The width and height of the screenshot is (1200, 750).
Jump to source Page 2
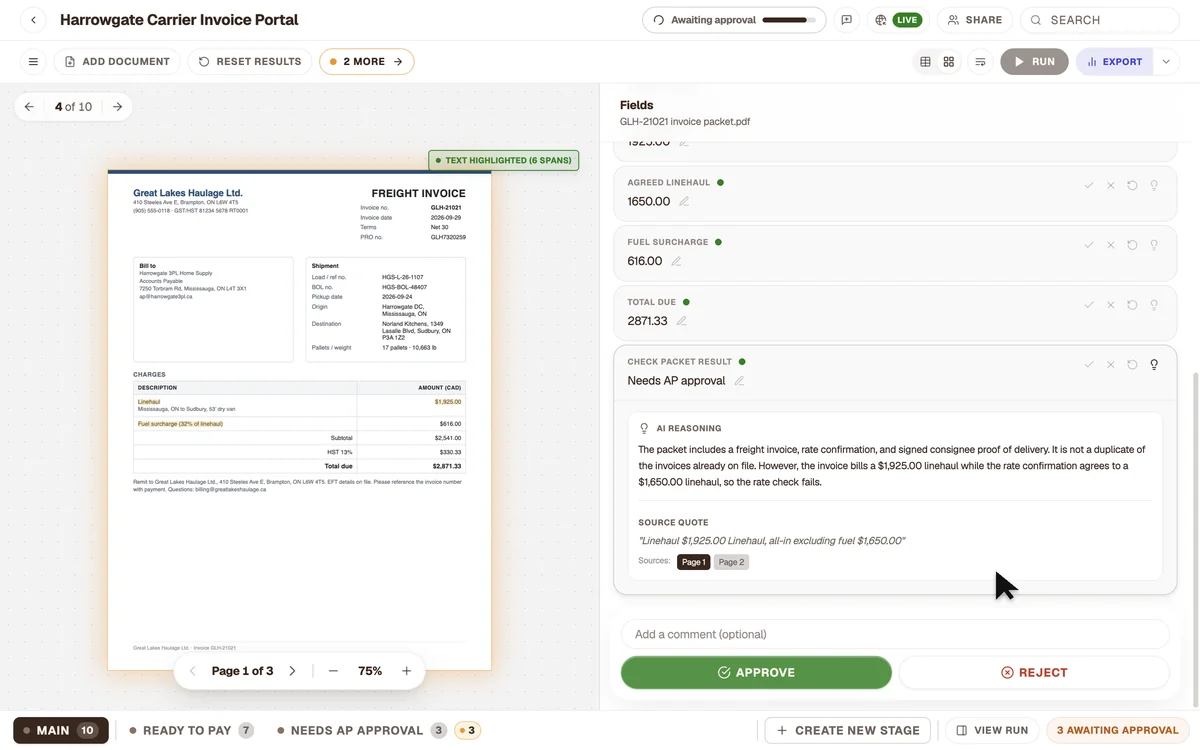[731, 562]
